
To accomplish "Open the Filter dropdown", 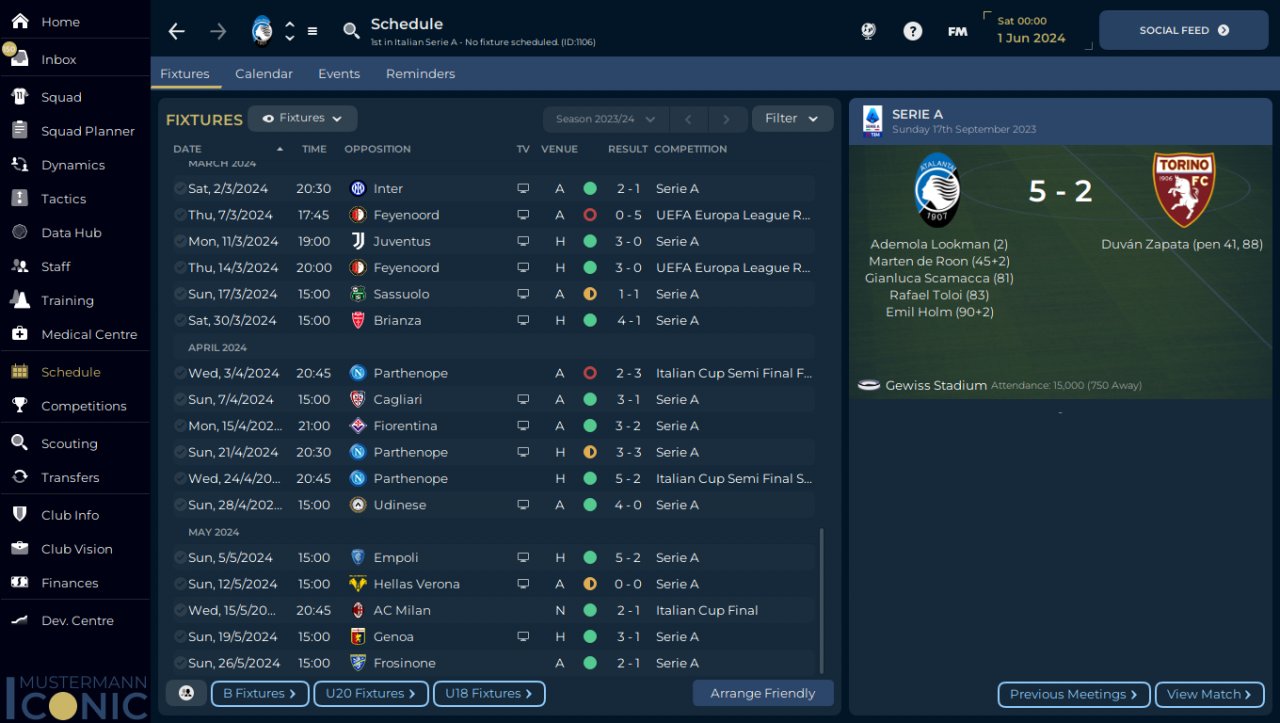I will [792, 119].
